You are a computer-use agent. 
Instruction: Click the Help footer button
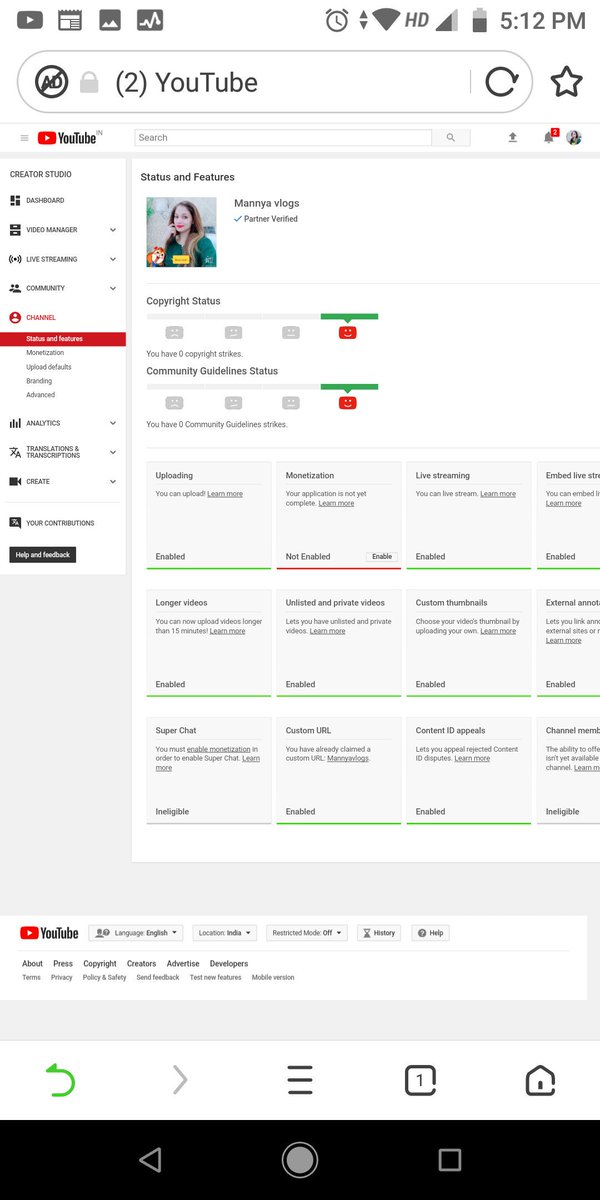coord(431,933)
